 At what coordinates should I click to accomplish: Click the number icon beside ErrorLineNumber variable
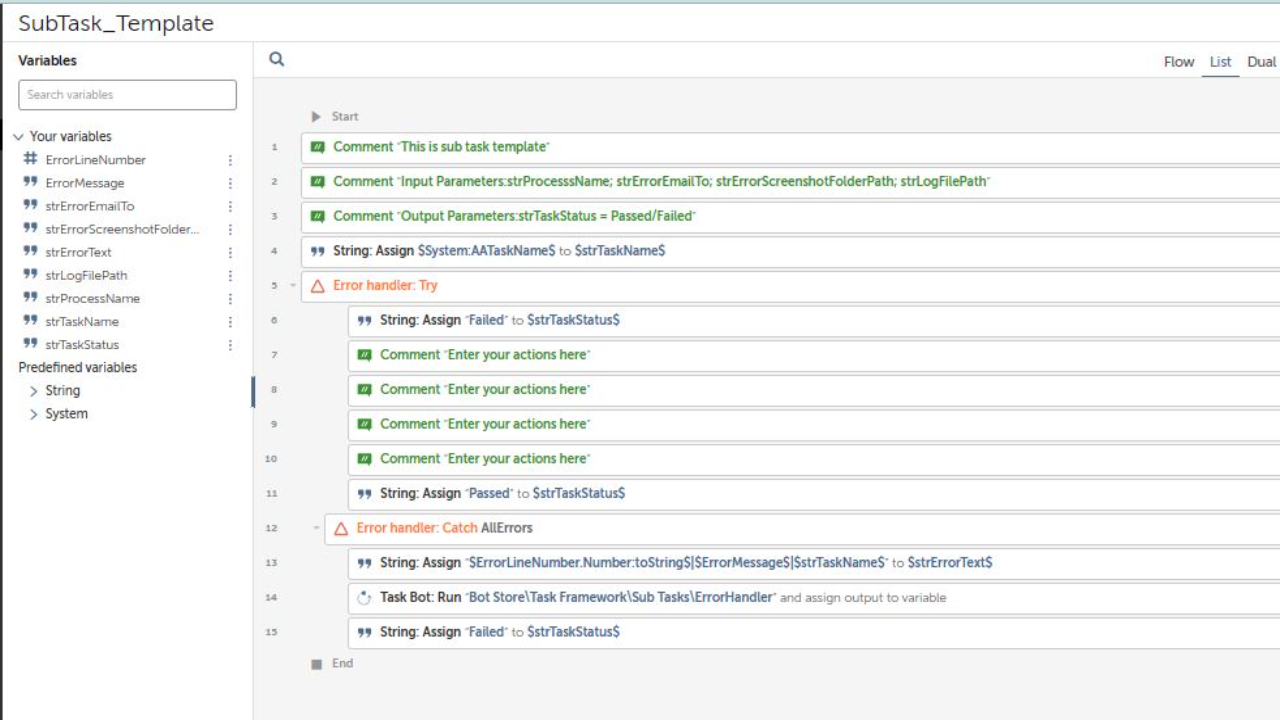coord(30,160)
